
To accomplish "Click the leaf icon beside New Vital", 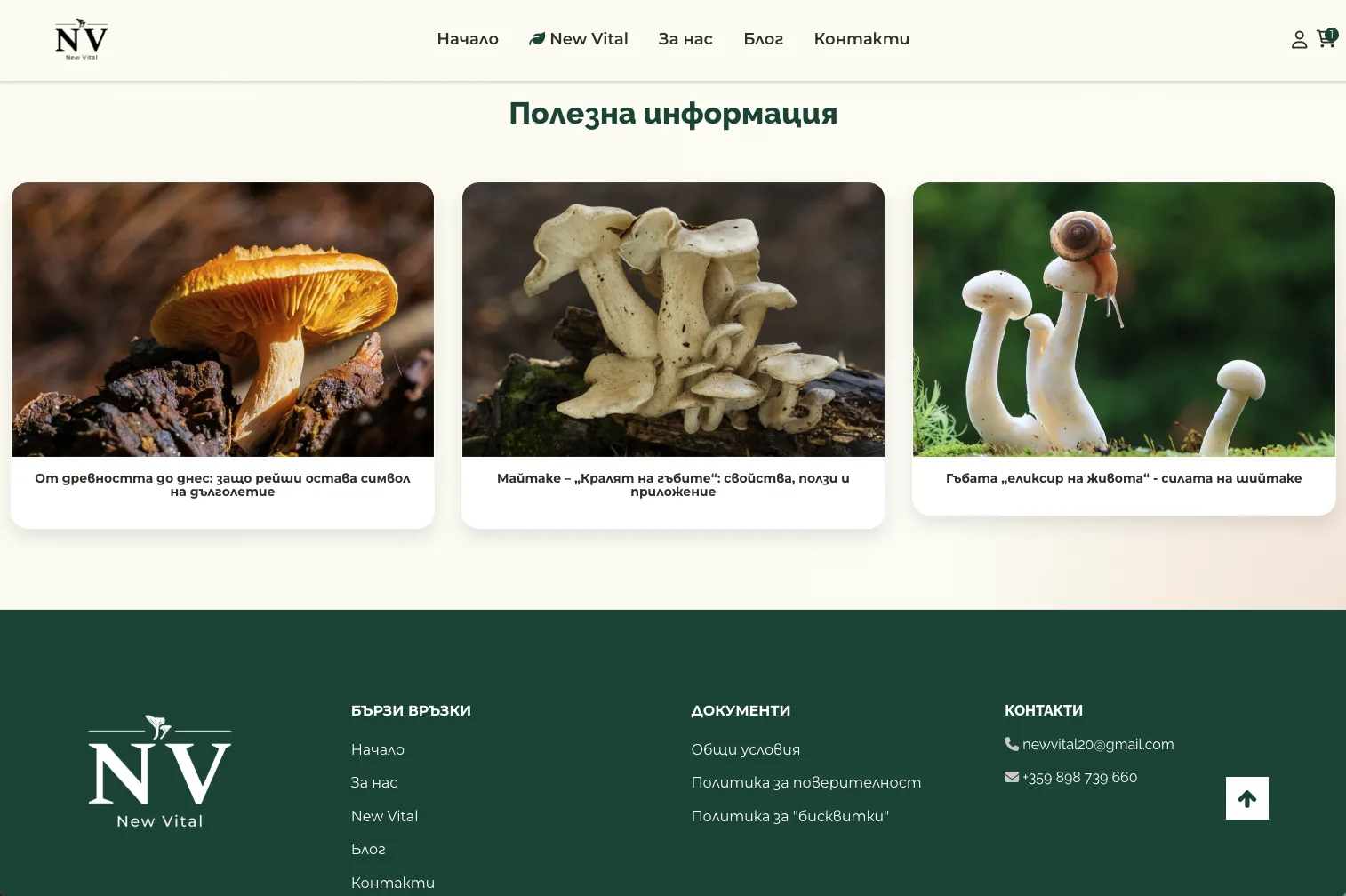I will point(537,39).
